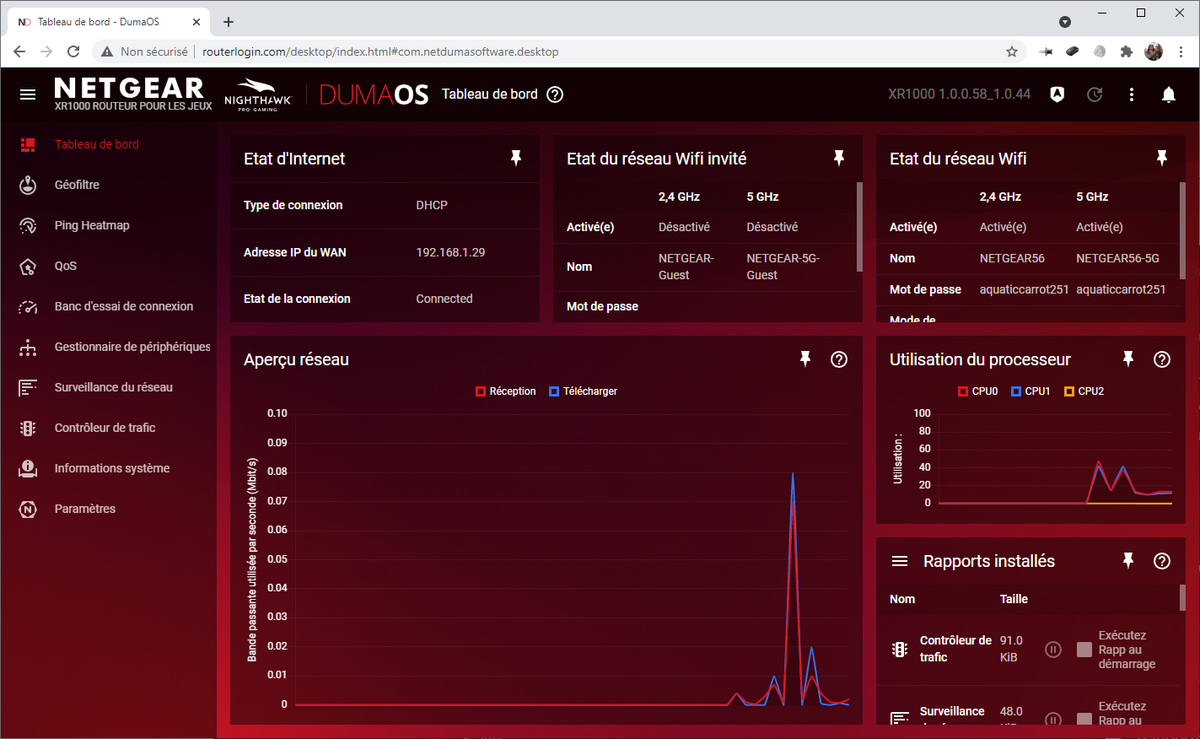Pause the Contrôleur de trafic Rapp
1200x739 pixels.
click(1053, 650)
